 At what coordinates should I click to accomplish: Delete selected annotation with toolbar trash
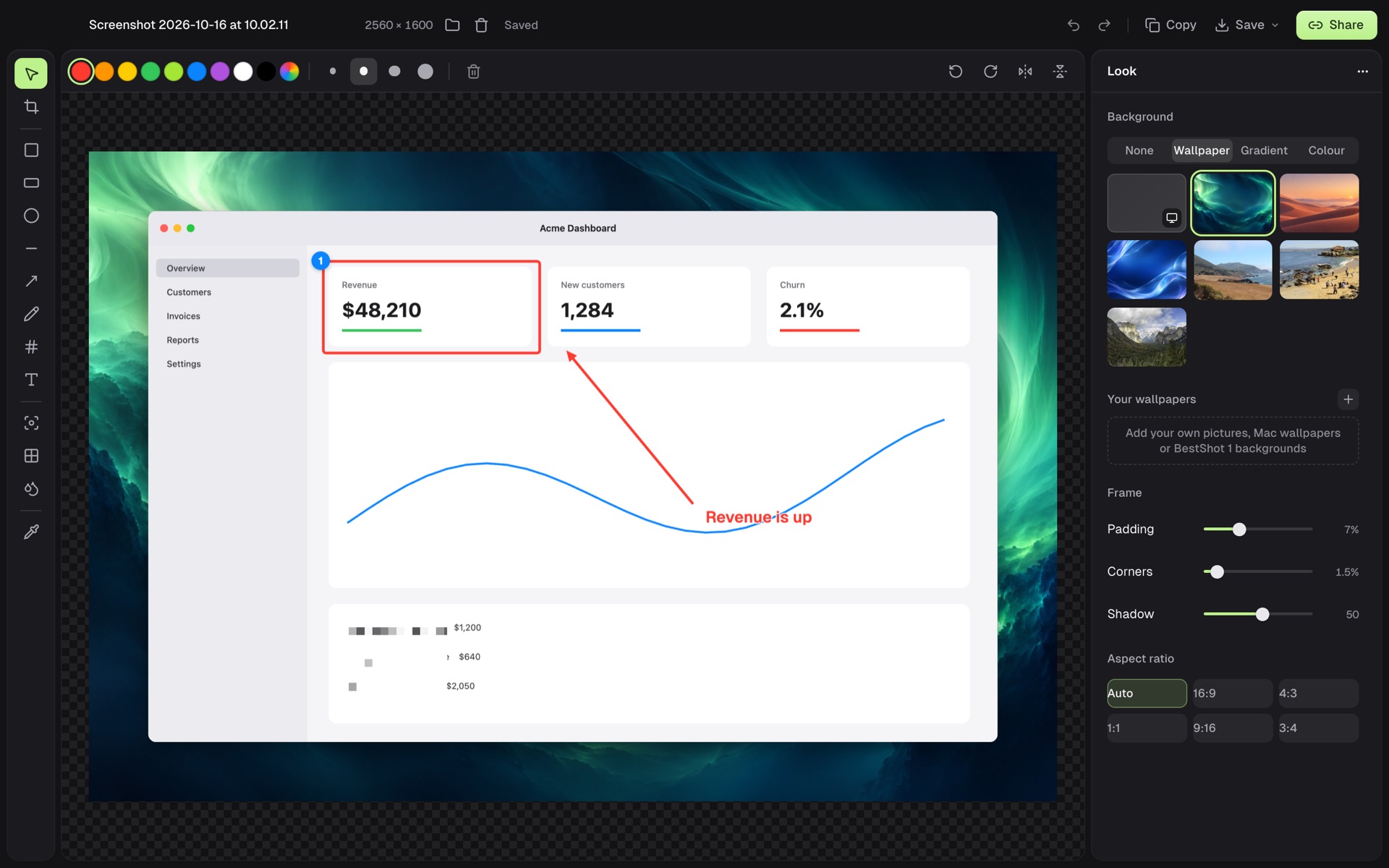pyautogui.click(x=473, y=72)
